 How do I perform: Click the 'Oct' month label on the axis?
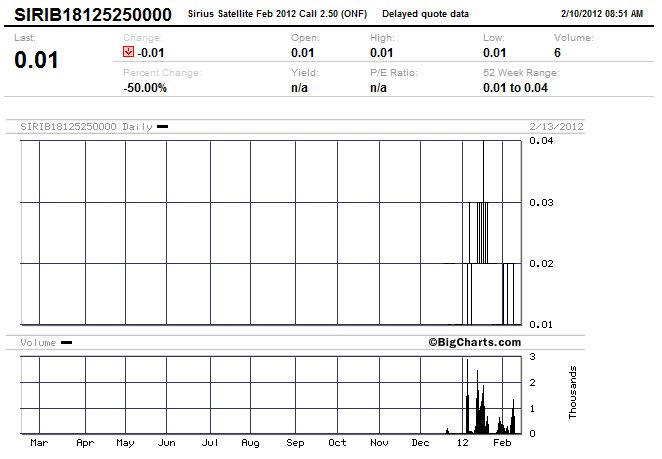337,443
